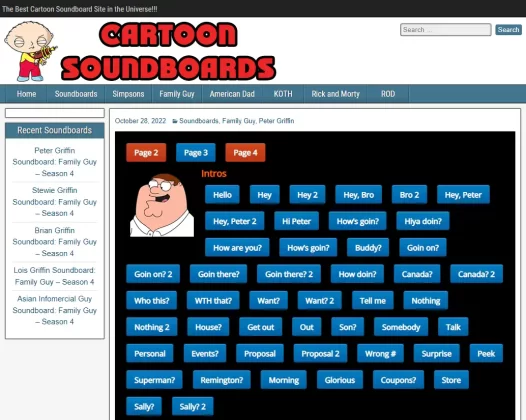Image resolution: width=526 pixels, height=420 pixels.
Task: Play the Hey sound clip
Action: click(264, 195)
